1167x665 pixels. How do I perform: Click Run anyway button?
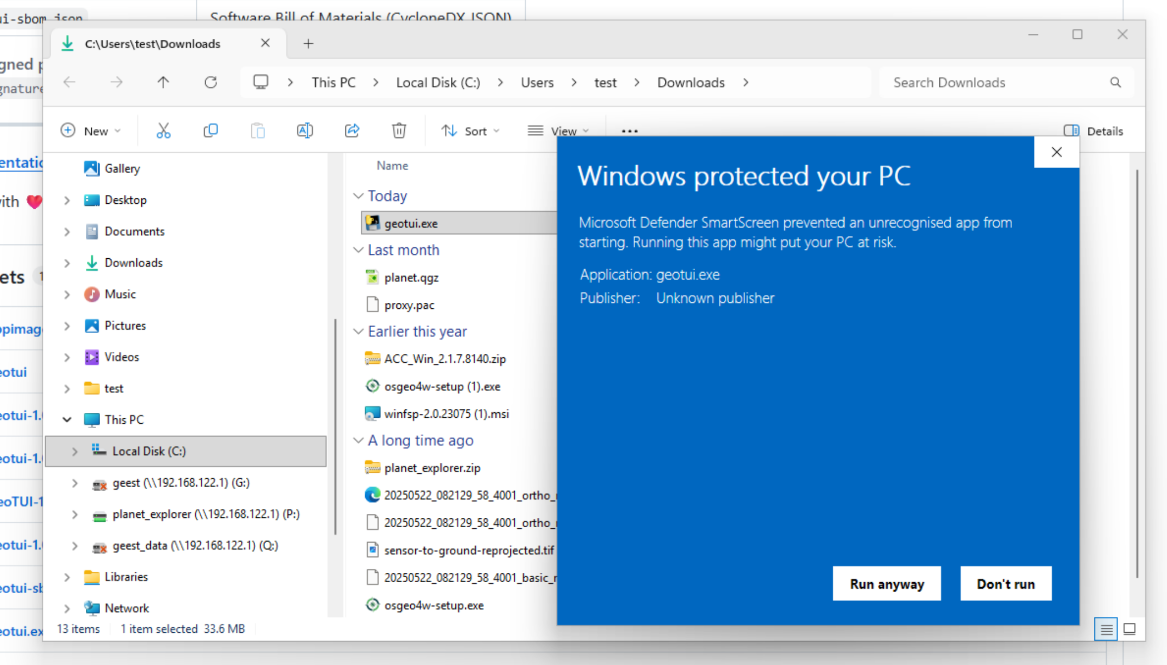(x=886, y=584)
